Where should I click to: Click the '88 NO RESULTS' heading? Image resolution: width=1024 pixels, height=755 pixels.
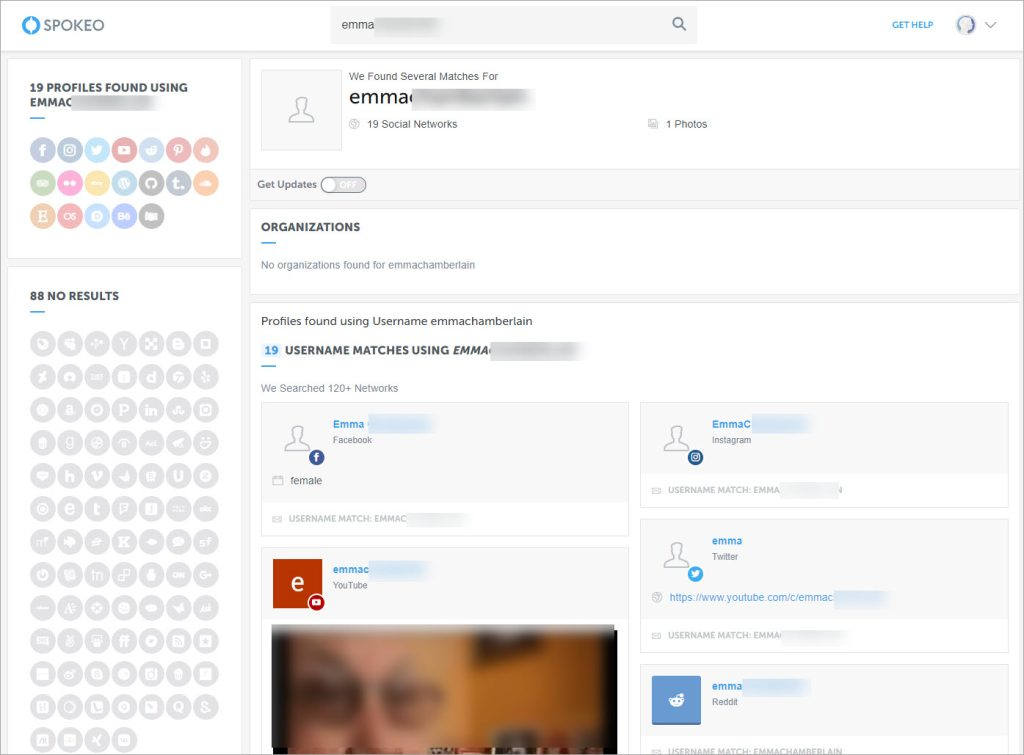point(74,296)
